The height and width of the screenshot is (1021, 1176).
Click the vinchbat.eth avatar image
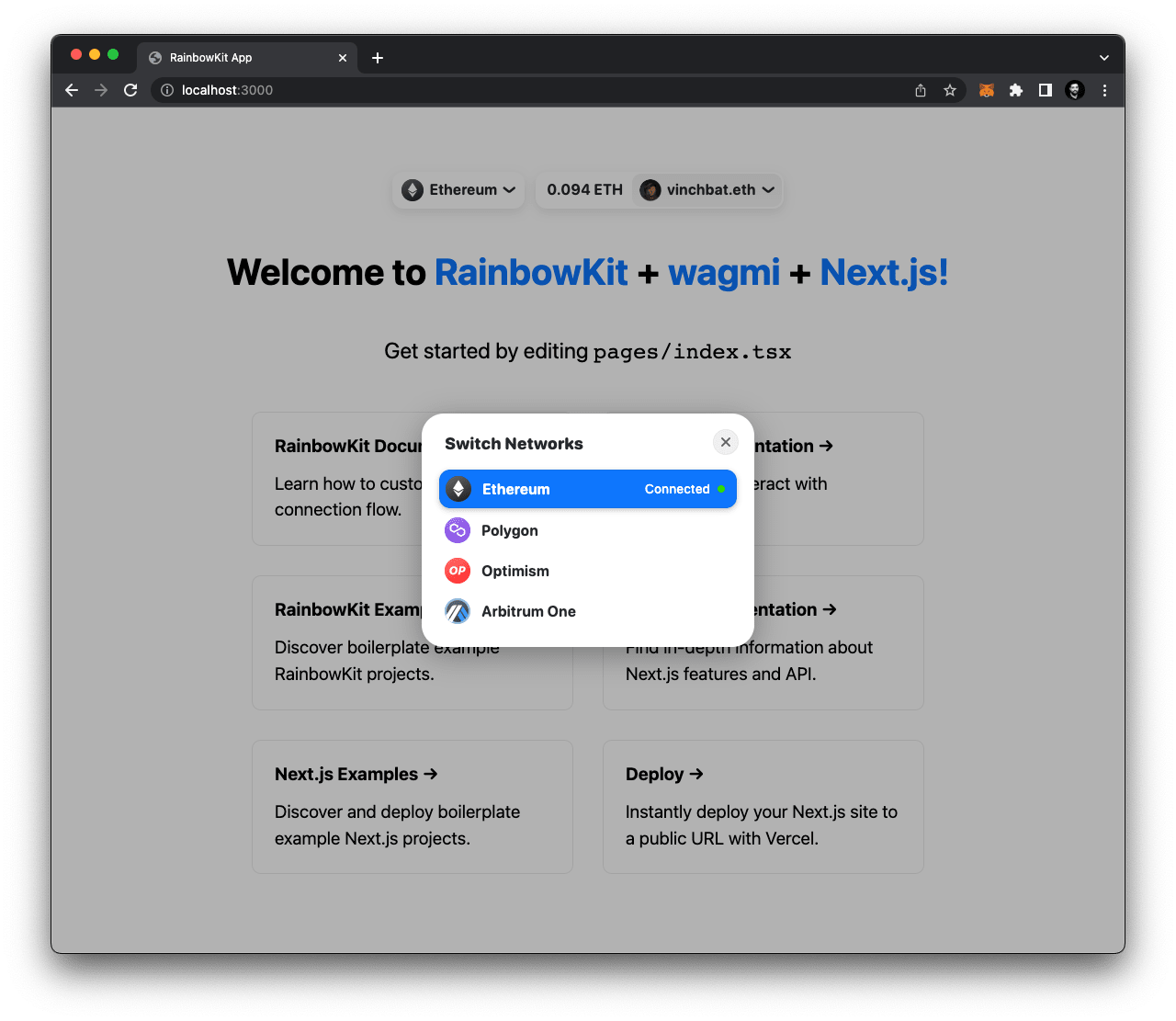click(650, 190)
